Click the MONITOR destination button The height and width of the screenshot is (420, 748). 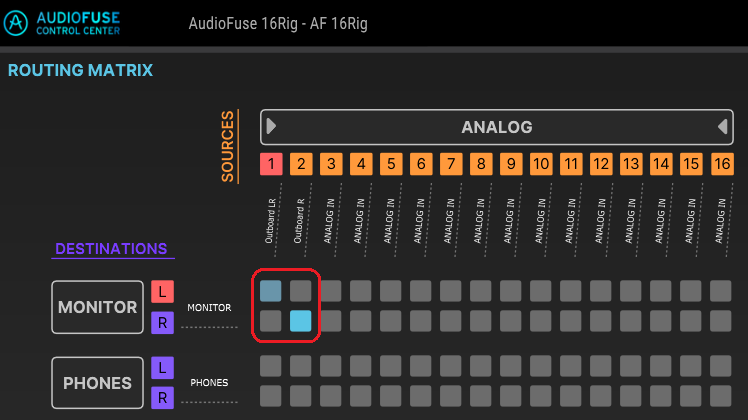(97, 307)
